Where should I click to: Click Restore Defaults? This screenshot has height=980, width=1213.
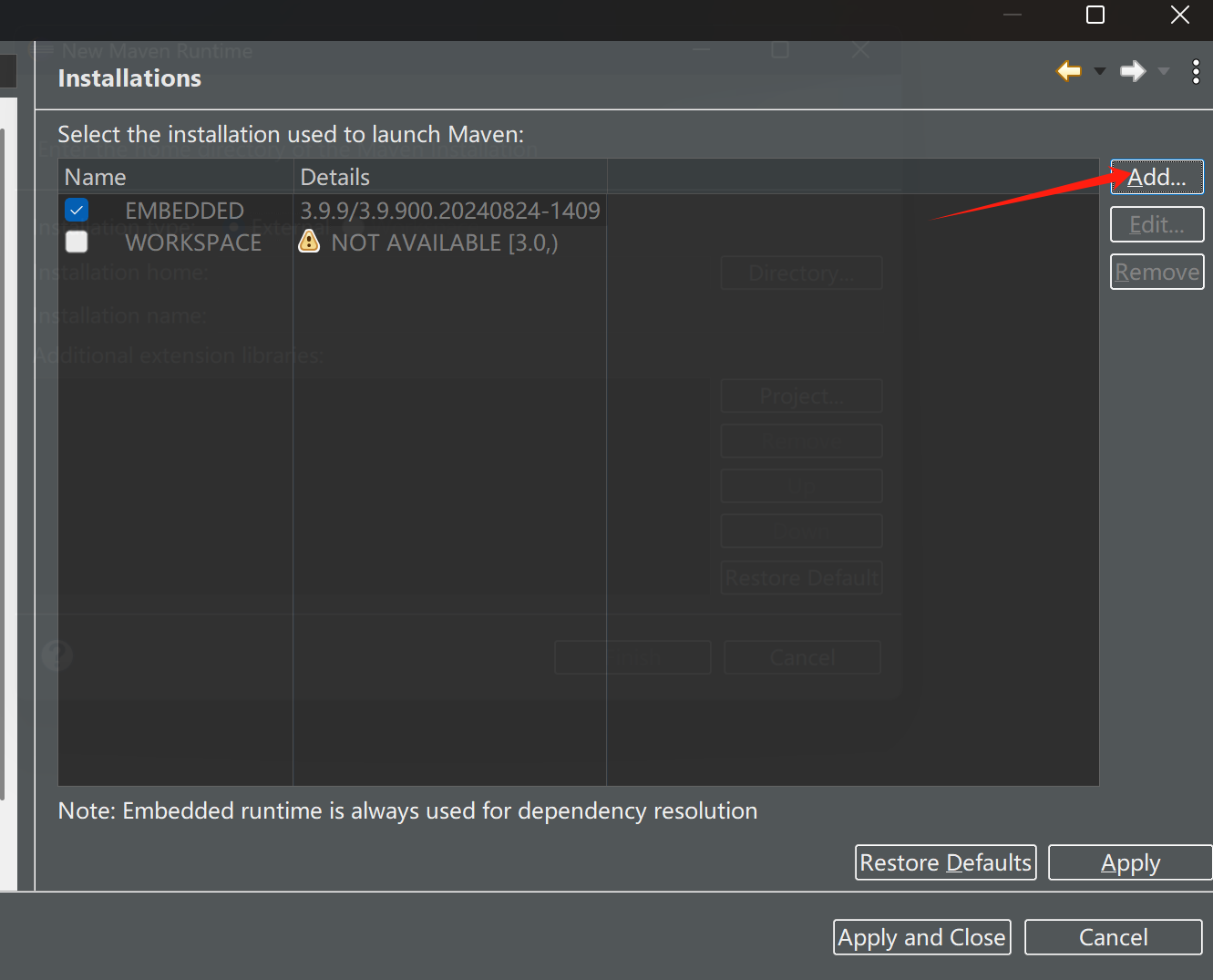point(945,862)
